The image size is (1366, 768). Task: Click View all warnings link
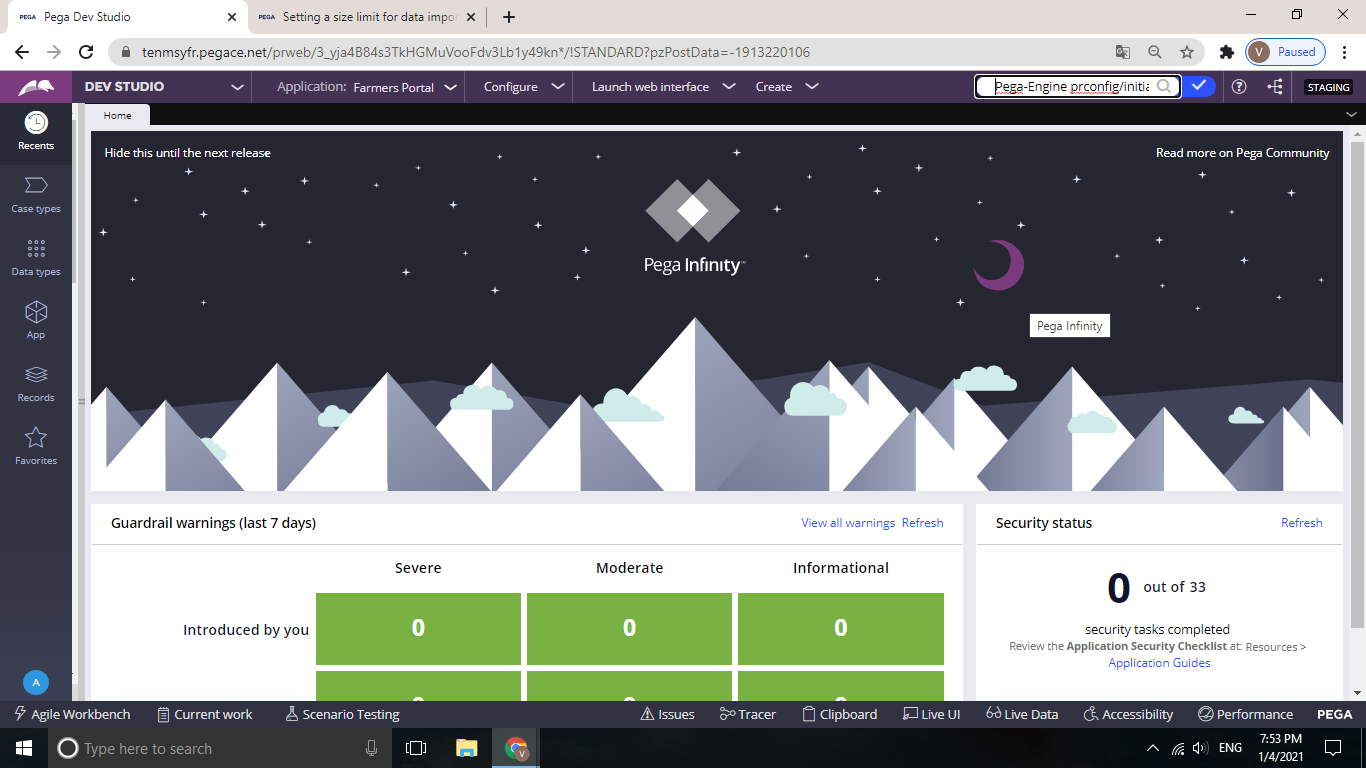tap(848, 523)
